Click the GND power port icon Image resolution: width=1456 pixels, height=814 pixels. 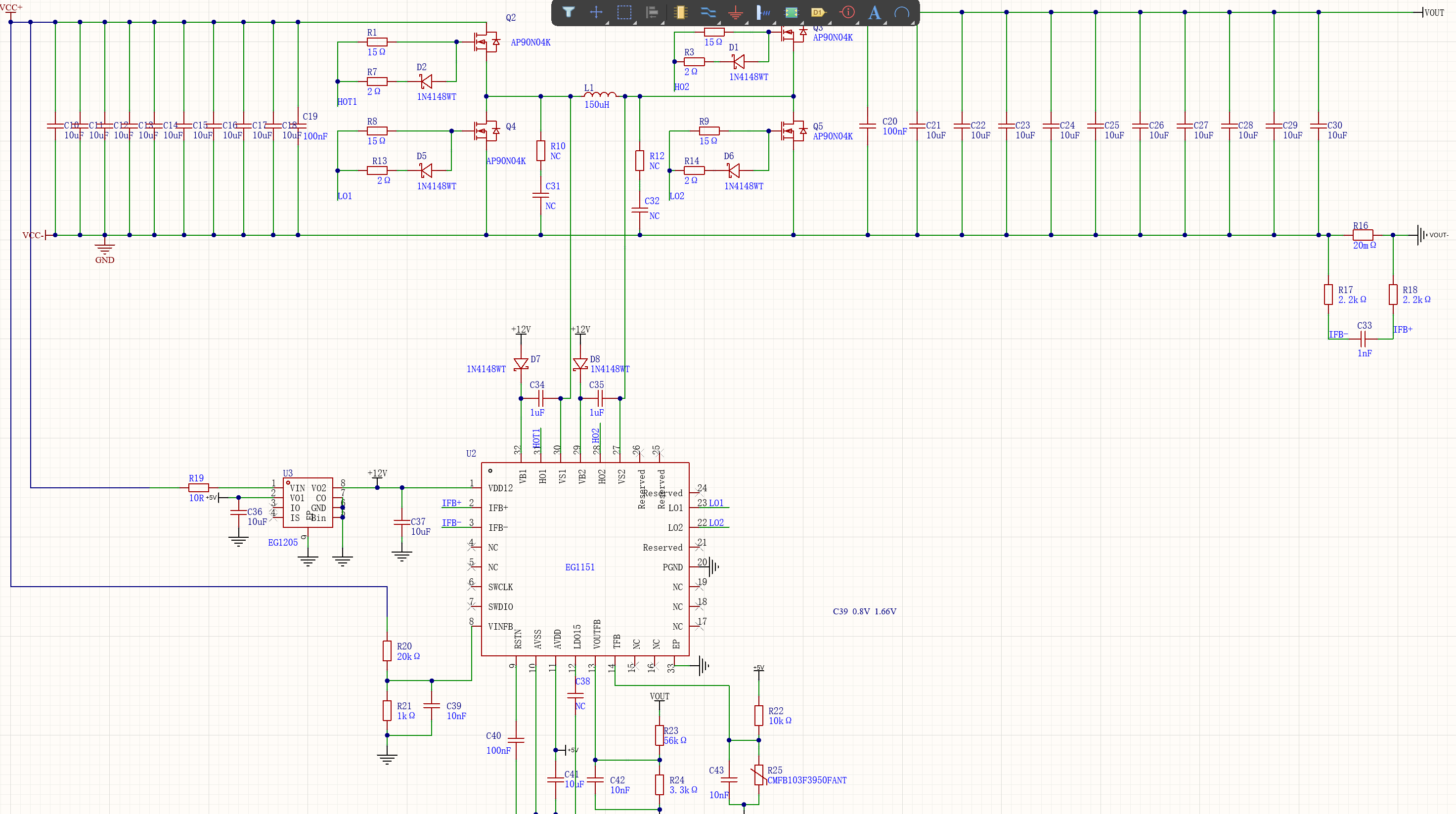[735, 12]
